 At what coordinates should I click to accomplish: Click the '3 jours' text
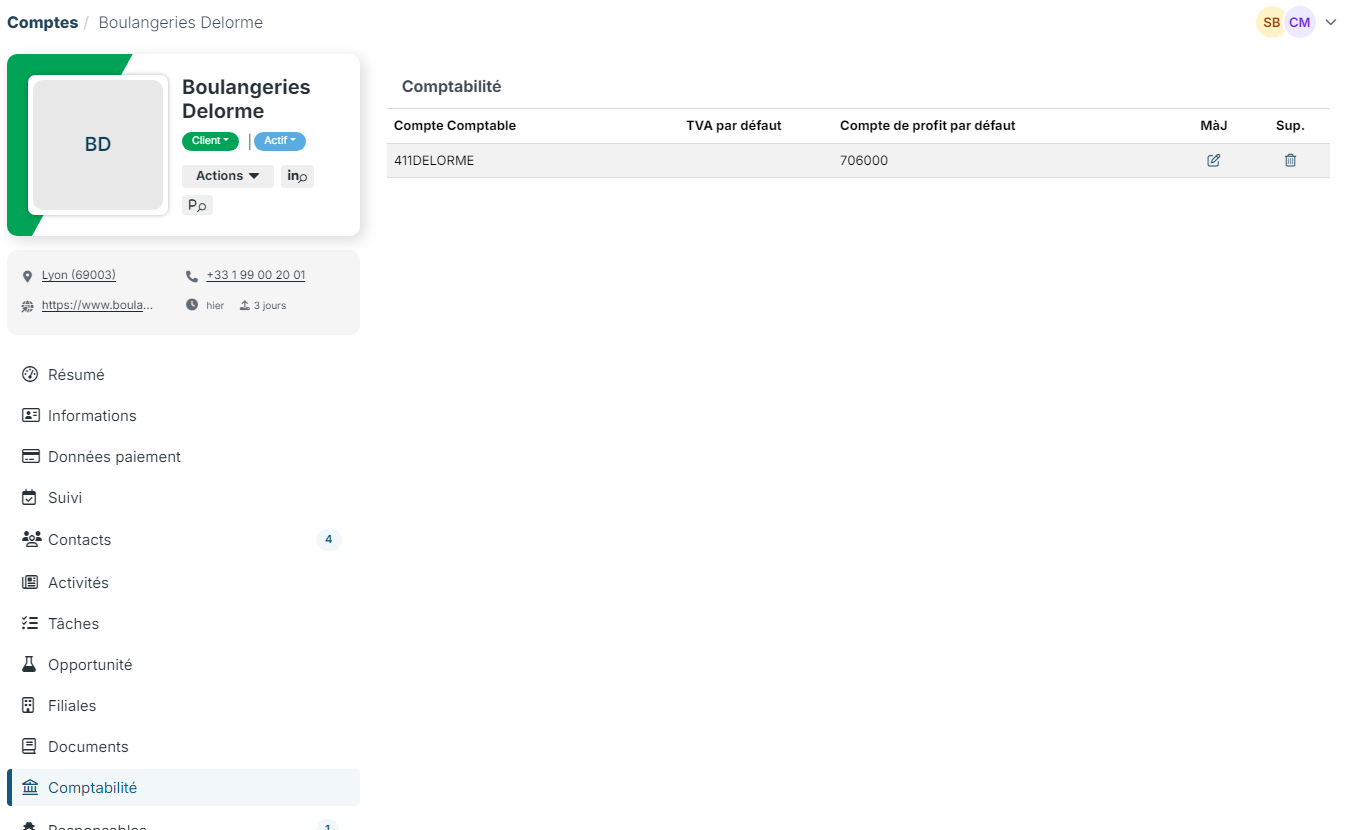click(270, 305)
